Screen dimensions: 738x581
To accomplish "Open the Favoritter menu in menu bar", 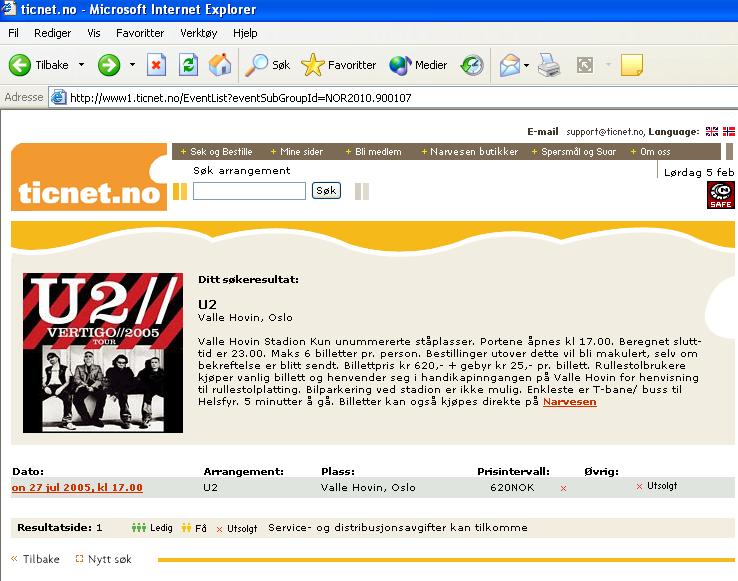I will [140, 33].
